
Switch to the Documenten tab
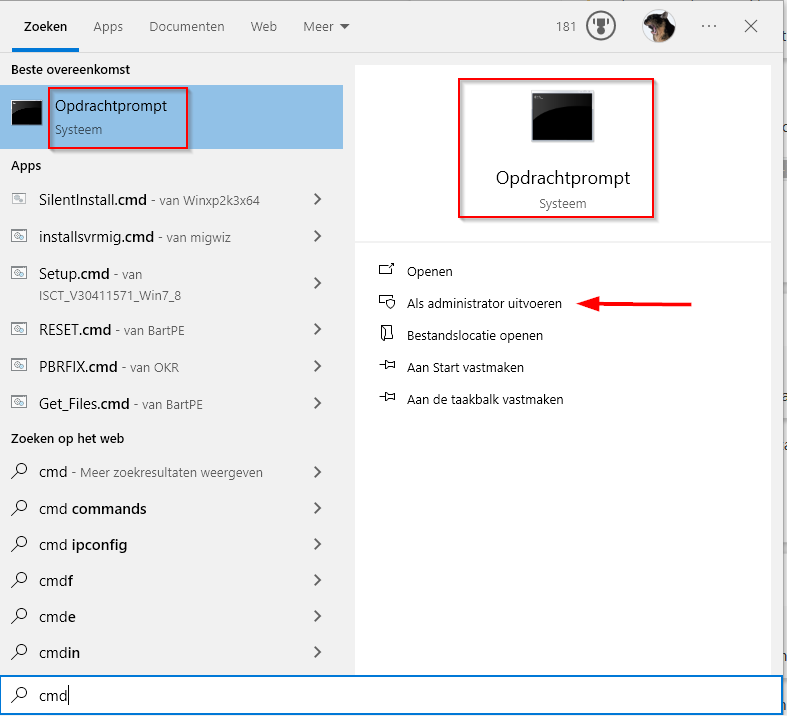tap(187, 27)
